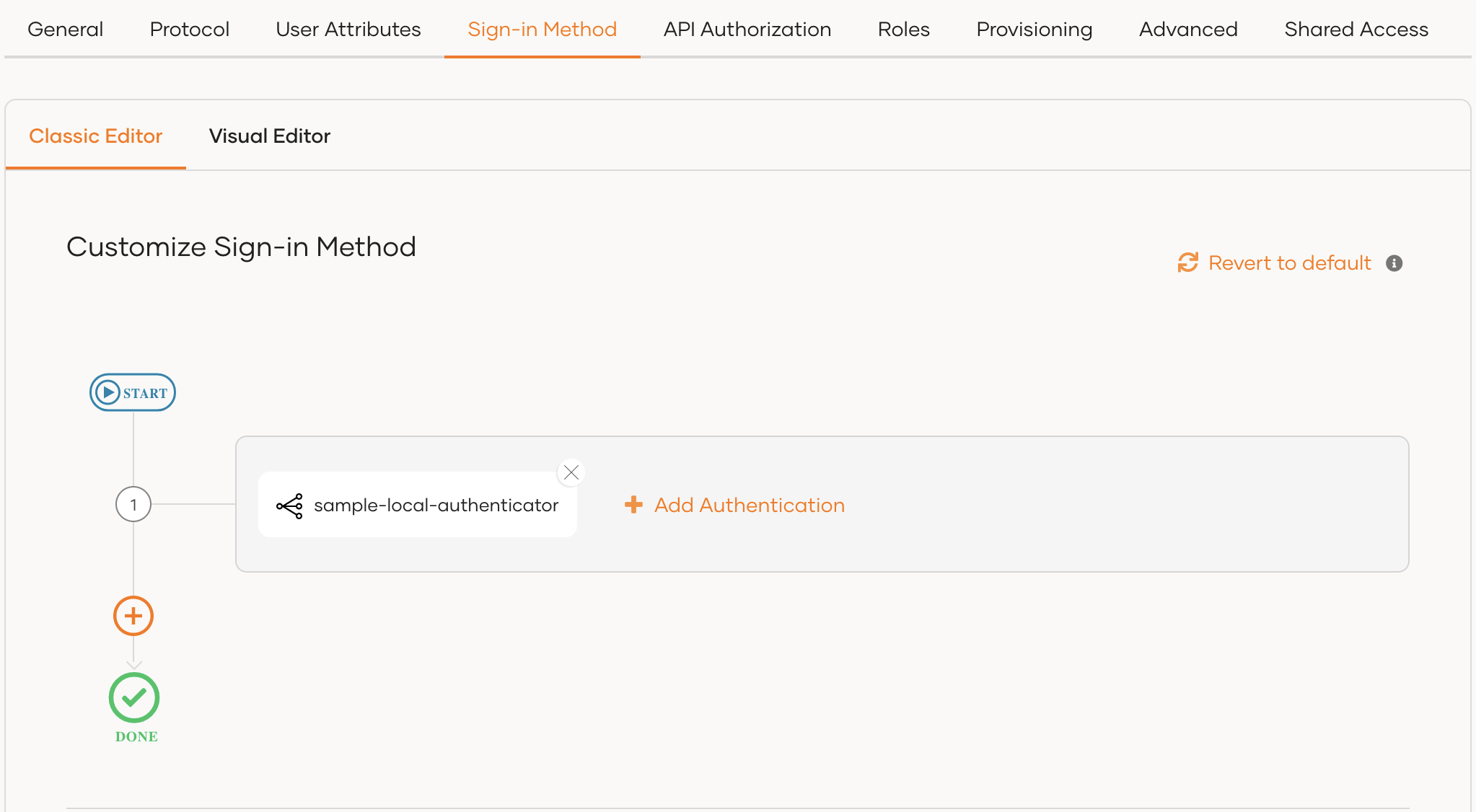
Task: Click the step 1 circle in the flow
Action: point(133,504)
